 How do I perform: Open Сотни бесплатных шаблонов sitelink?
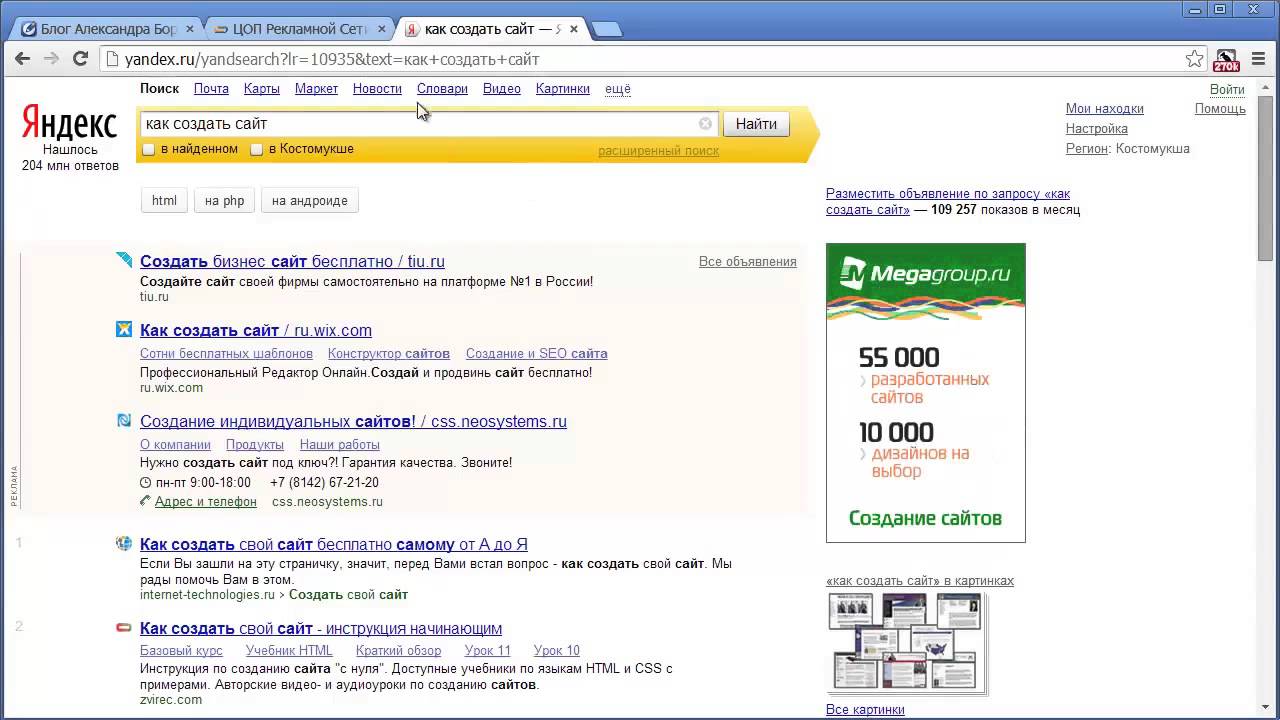tap(226, 354)
